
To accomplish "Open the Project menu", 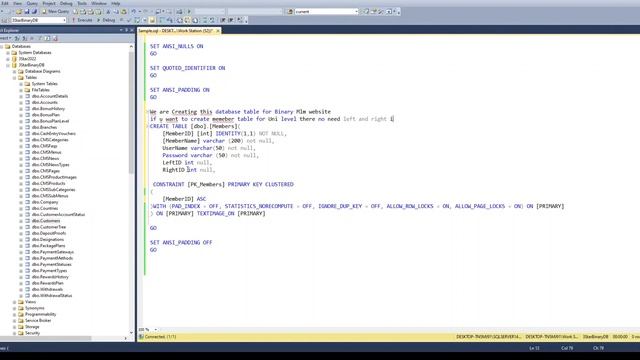I will click(49, 3).
